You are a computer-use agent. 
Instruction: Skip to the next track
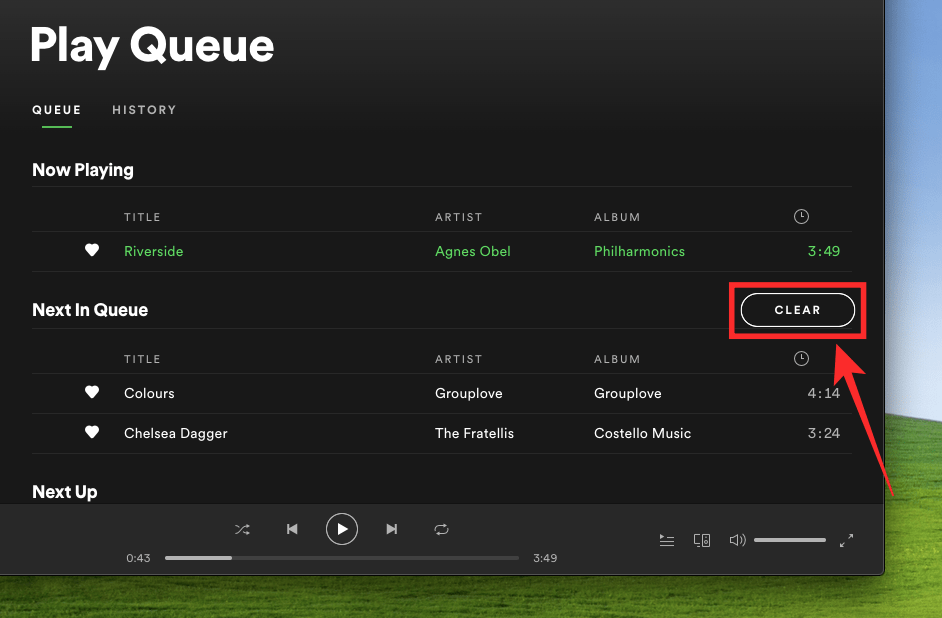[392, 529]
